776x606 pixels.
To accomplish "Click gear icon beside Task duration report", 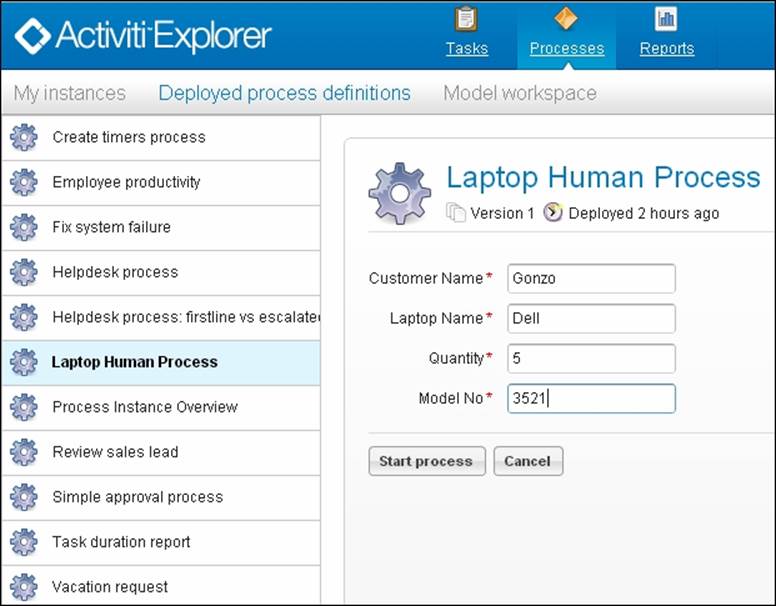I will tap(24, 543).
